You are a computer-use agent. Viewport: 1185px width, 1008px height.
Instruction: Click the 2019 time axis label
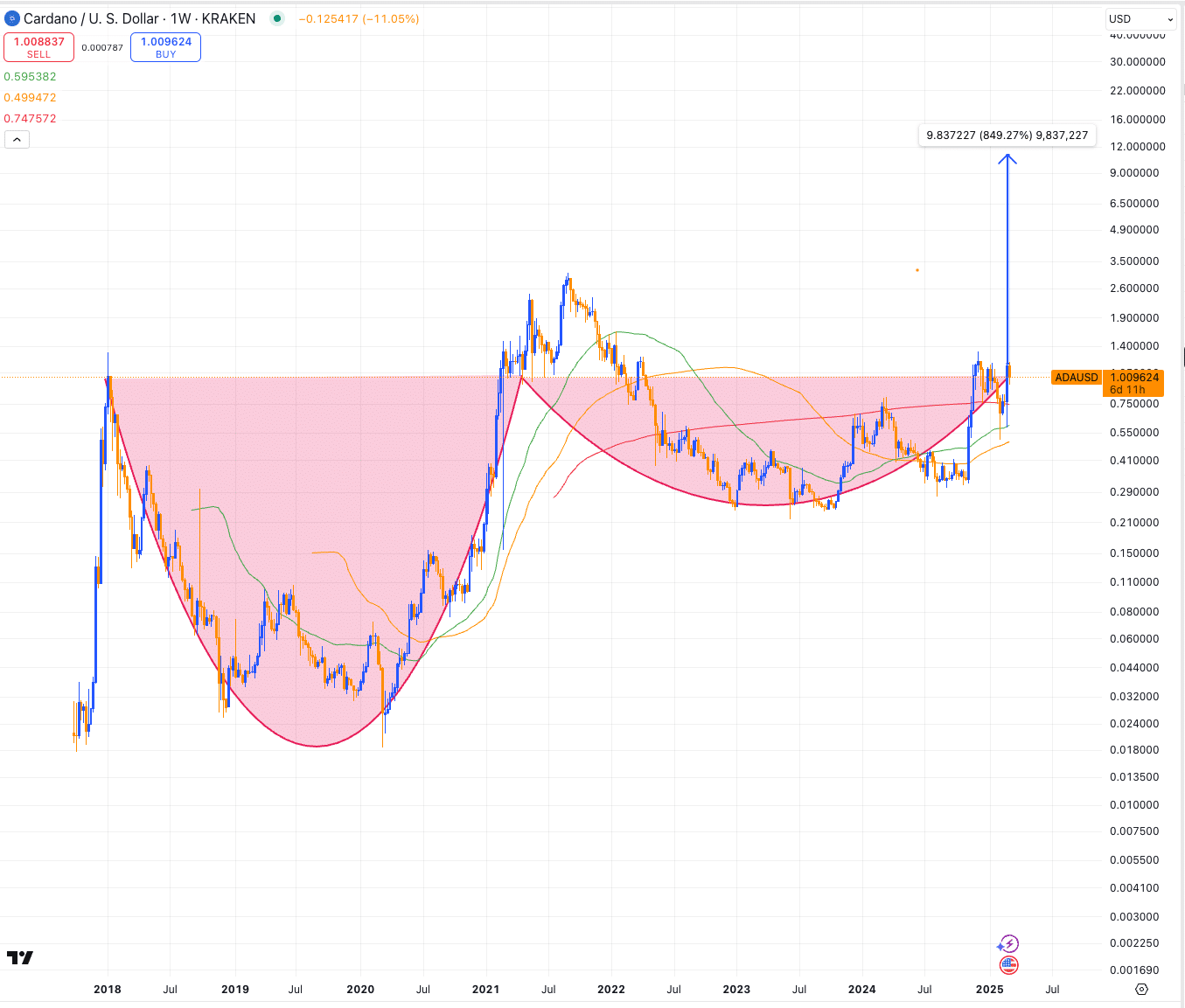(234, 990)
